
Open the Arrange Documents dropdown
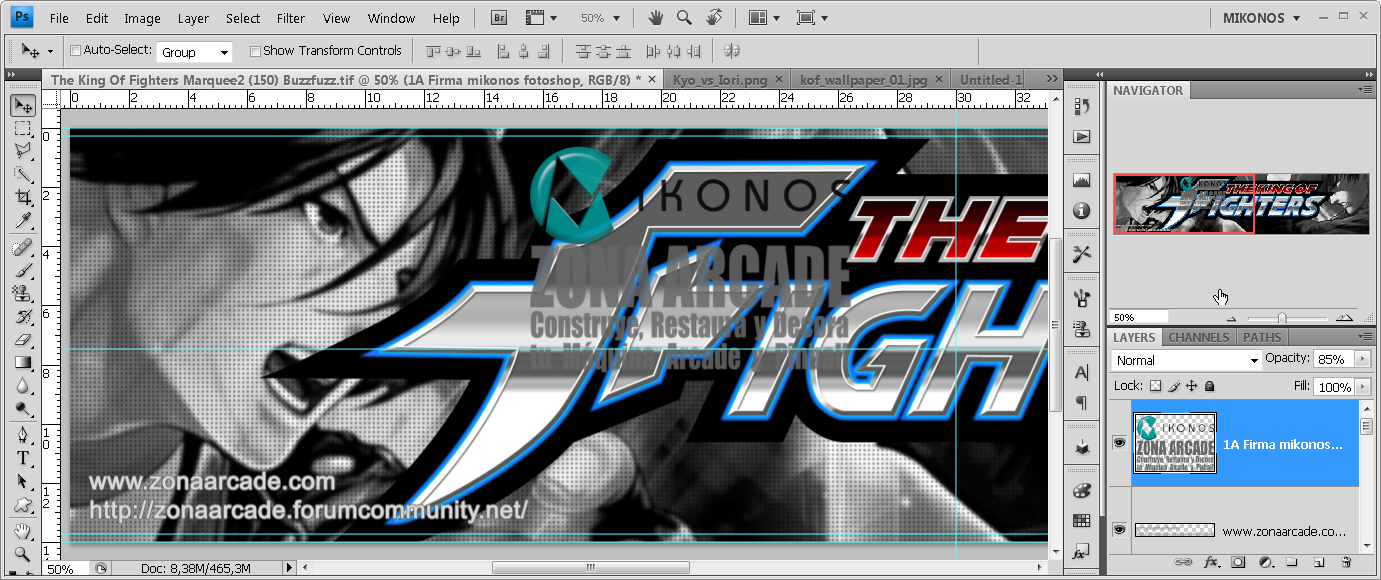765,18
